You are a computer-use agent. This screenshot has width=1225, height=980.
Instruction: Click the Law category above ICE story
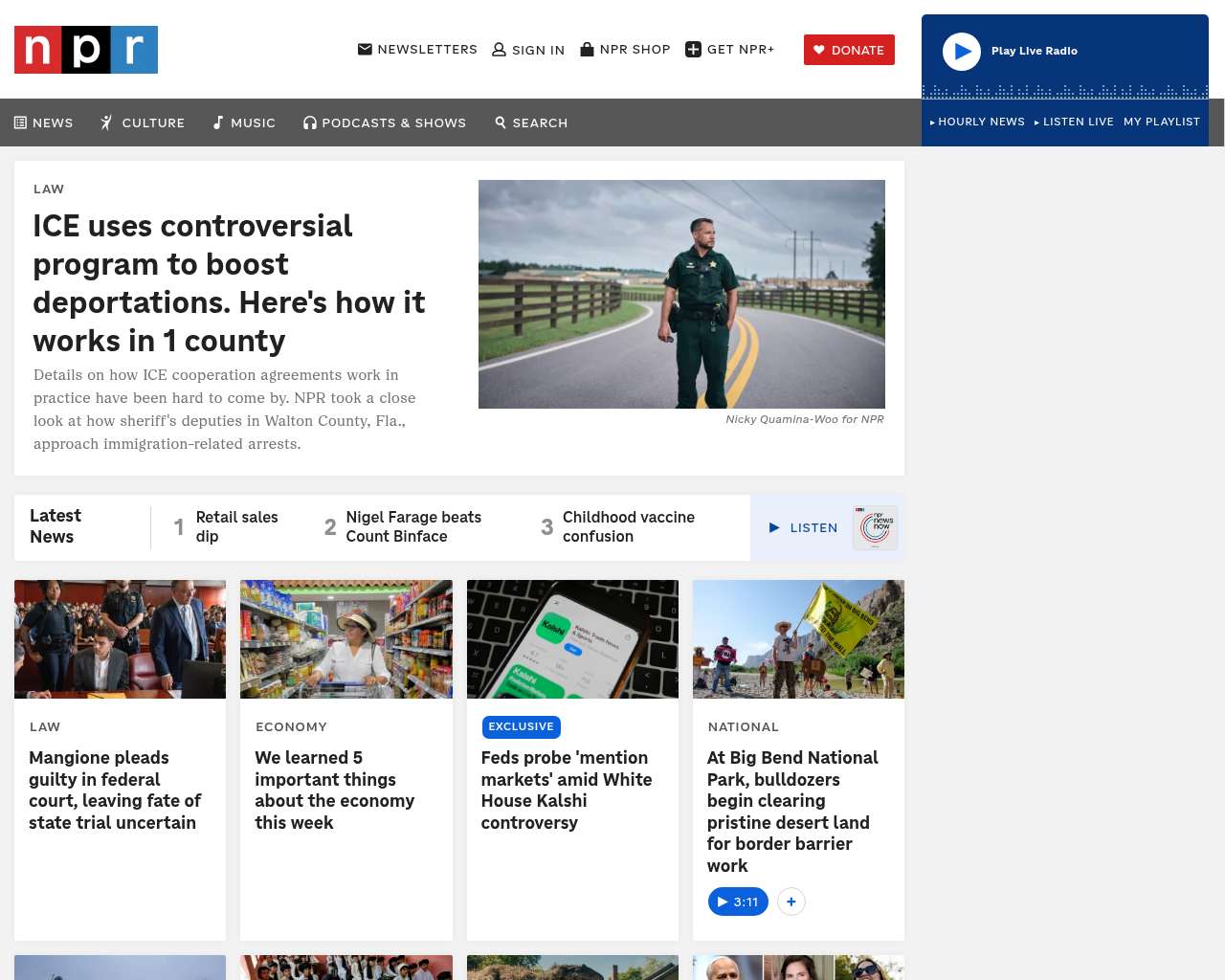(x=49, y=189)
